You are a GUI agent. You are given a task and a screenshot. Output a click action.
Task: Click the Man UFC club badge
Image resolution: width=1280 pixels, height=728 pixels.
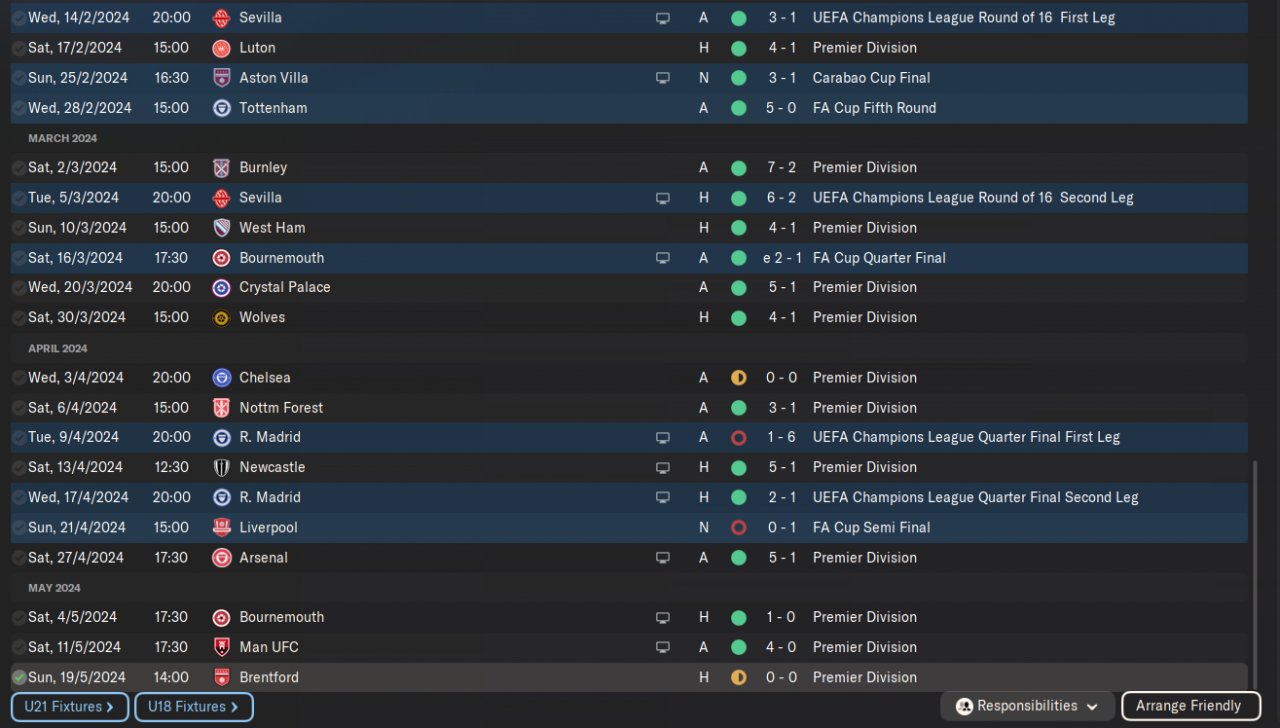221,648
